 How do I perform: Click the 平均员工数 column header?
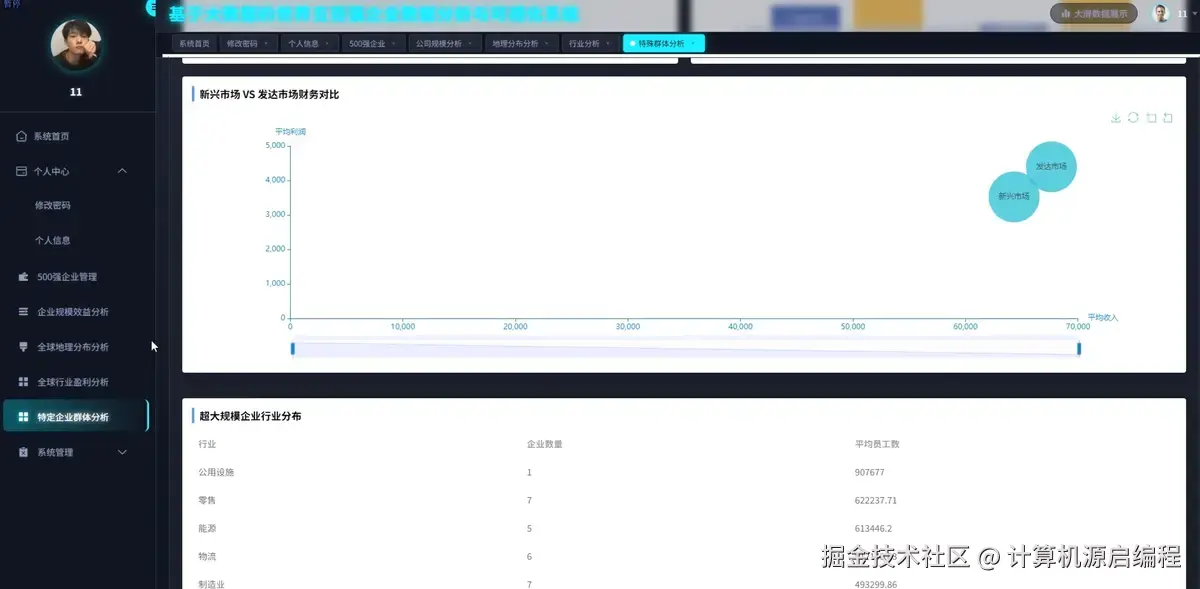(877, 444)
